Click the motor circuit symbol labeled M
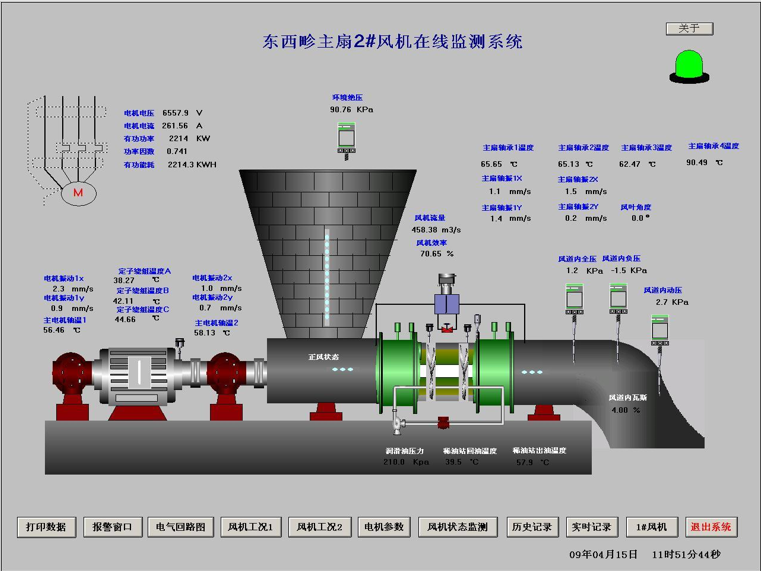 pyautogui.click(x=76, y=190)
